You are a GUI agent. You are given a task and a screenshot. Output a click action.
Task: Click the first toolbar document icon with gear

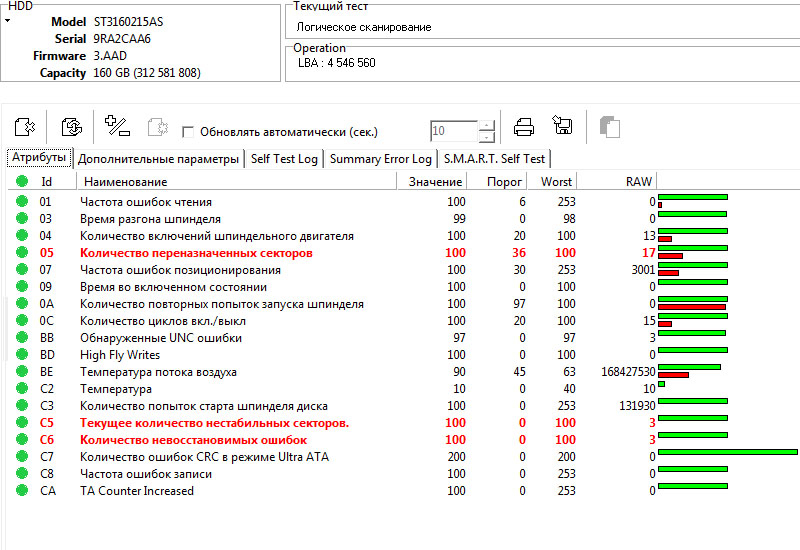24,127
